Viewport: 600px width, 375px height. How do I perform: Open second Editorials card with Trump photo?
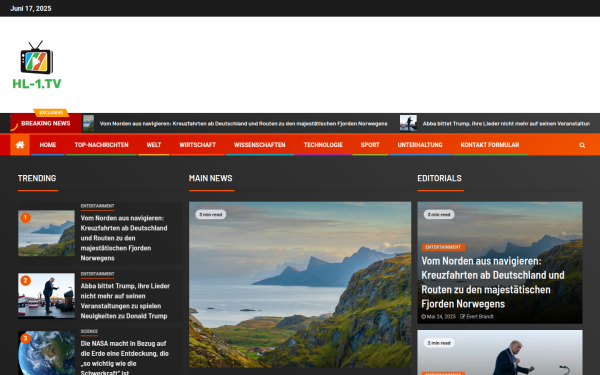click(x=500, y=352)
